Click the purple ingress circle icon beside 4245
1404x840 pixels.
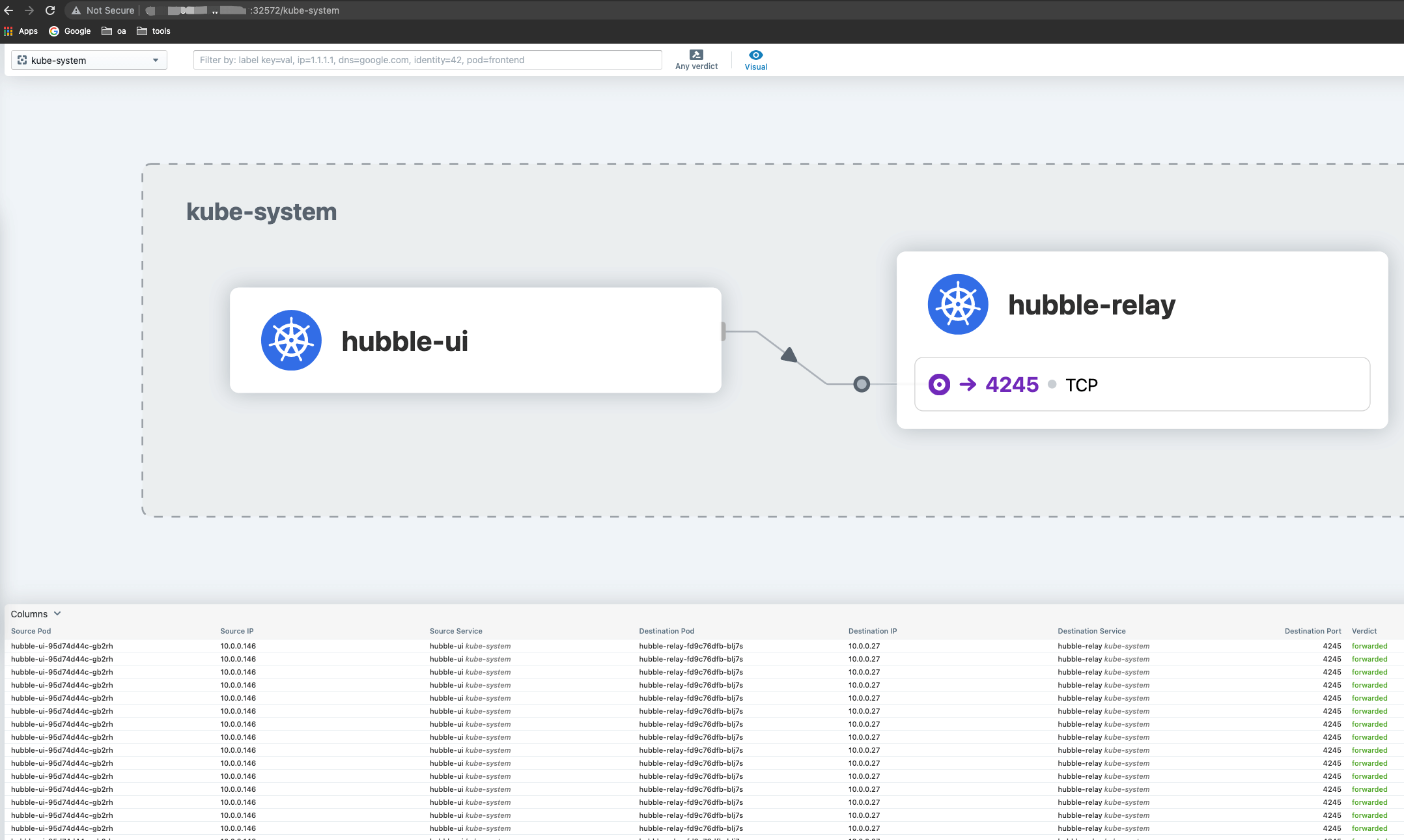tap(939, 384)
